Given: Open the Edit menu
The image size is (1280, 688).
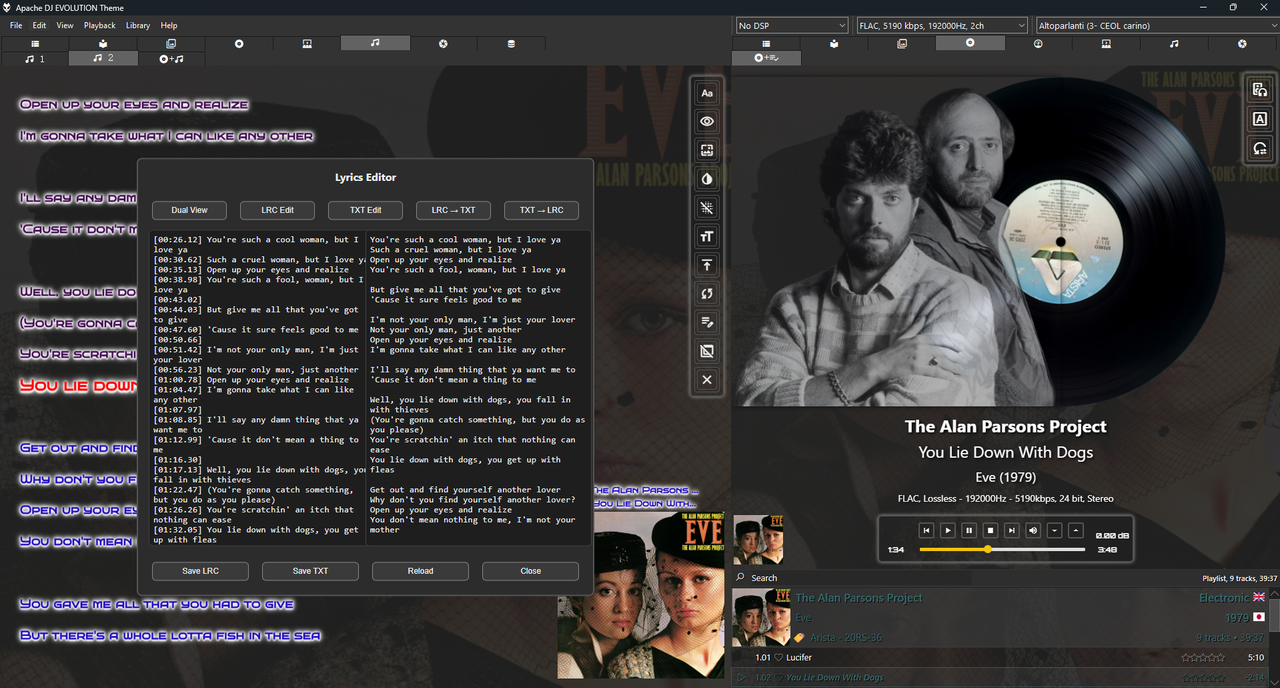Looking at the screenshot, I should click(x=39, y=25).
